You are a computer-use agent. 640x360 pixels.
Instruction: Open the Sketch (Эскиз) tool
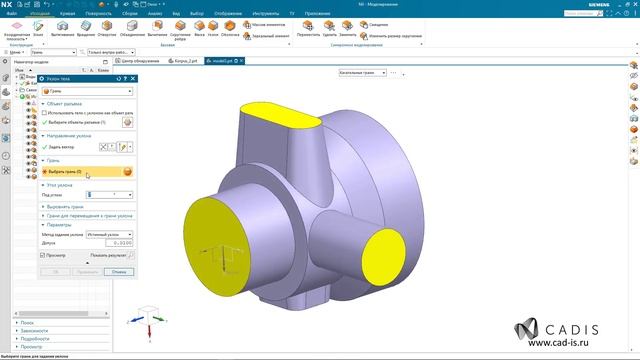(38, 28)
